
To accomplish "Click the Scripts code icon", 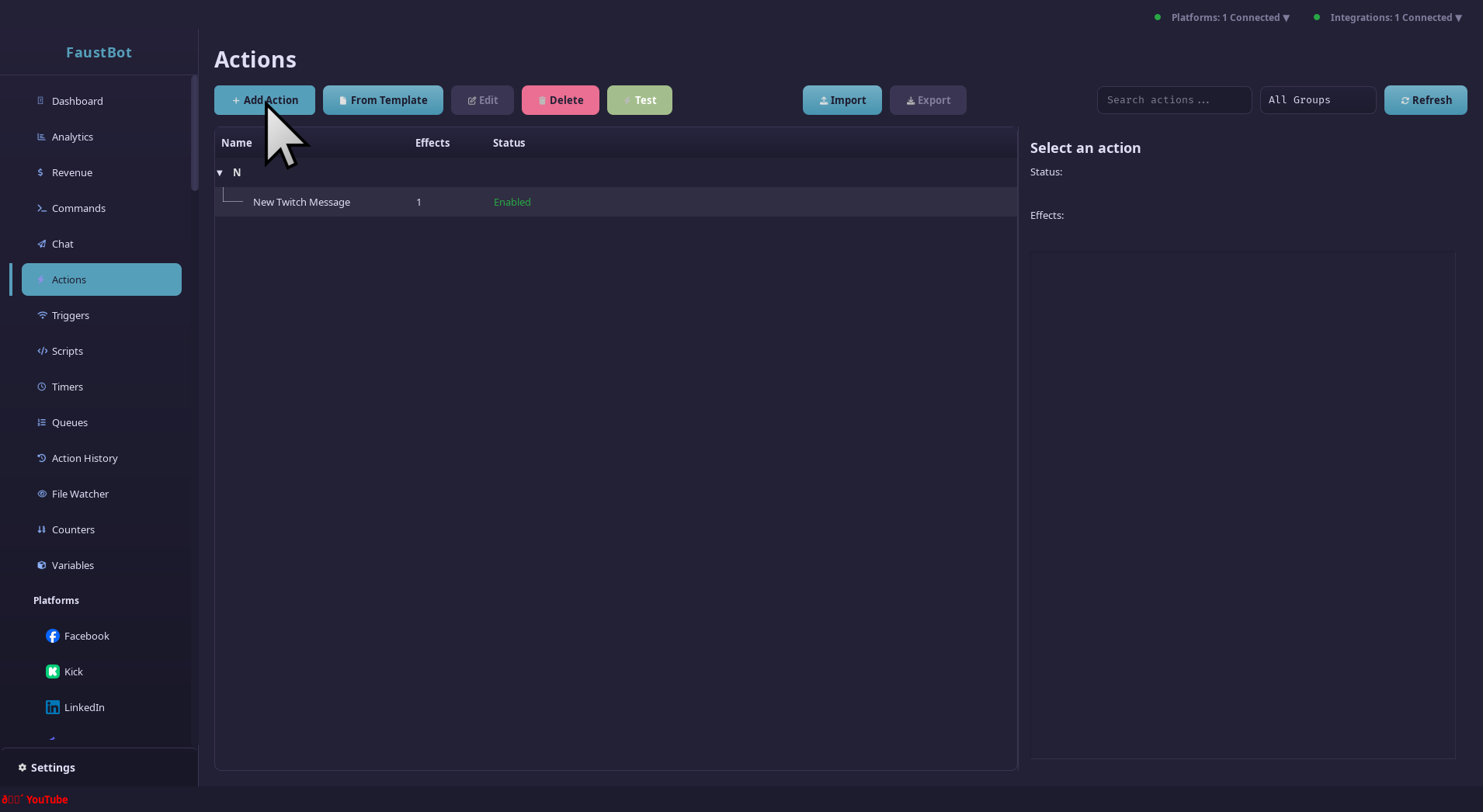I will click(x=42, y=351).
